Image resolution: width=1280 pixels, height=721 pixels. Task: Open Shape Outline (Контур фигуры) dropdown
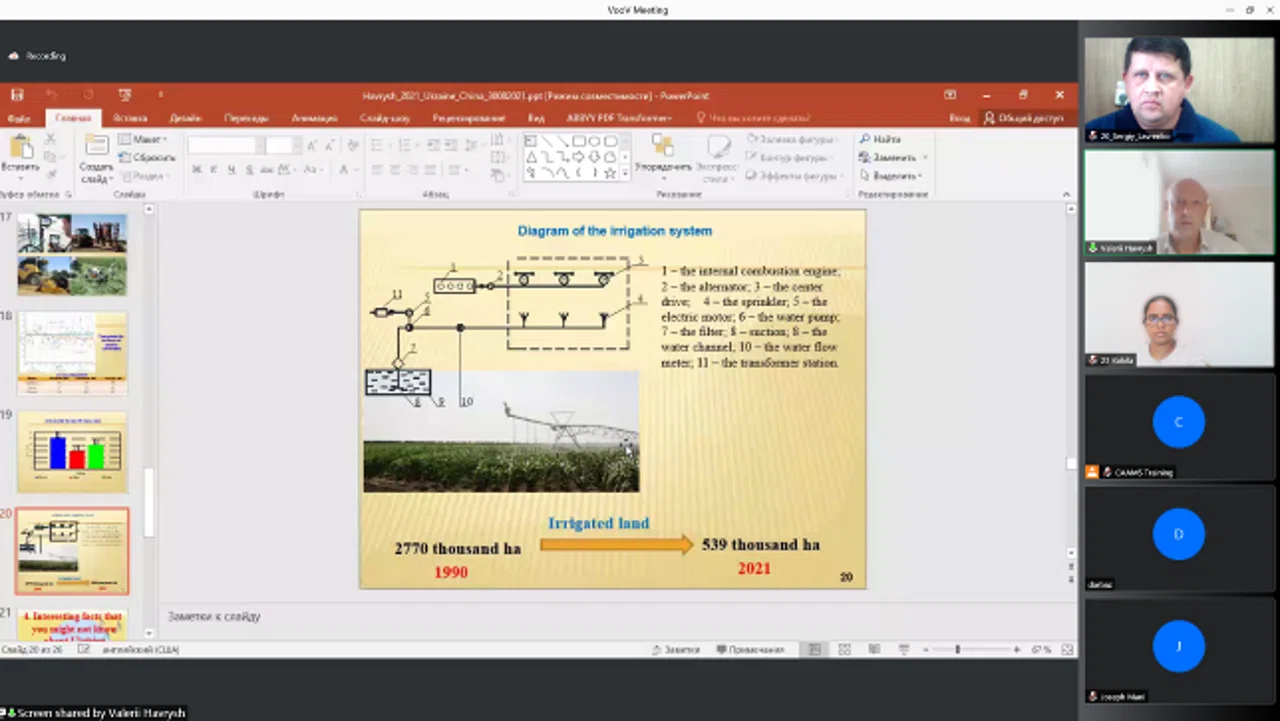[x=792, y=158]
